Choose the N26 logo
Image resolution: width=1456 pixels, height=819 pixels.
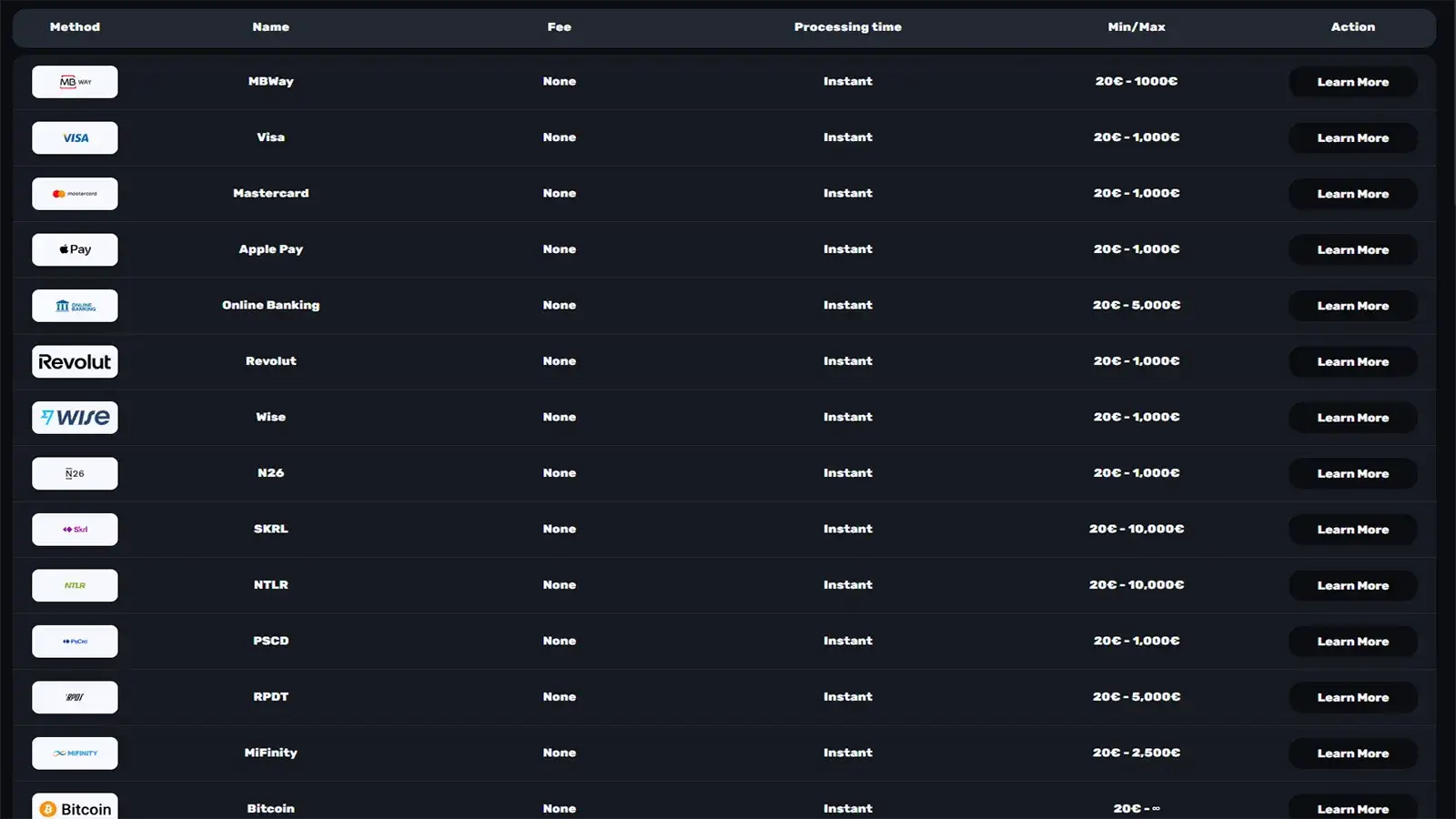pyautogui.click(x=75, y=473)
